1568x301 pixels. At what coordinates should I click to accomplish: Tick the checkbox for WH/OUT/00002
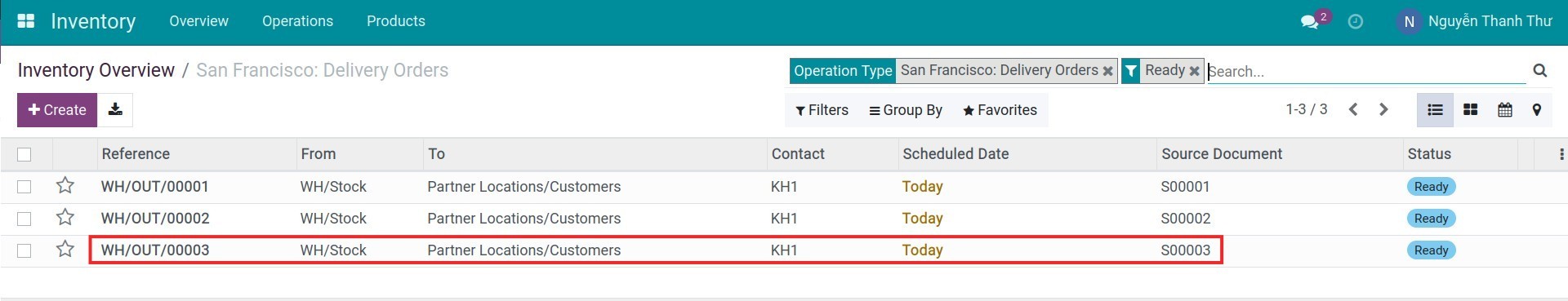click(x=24, y=219)
